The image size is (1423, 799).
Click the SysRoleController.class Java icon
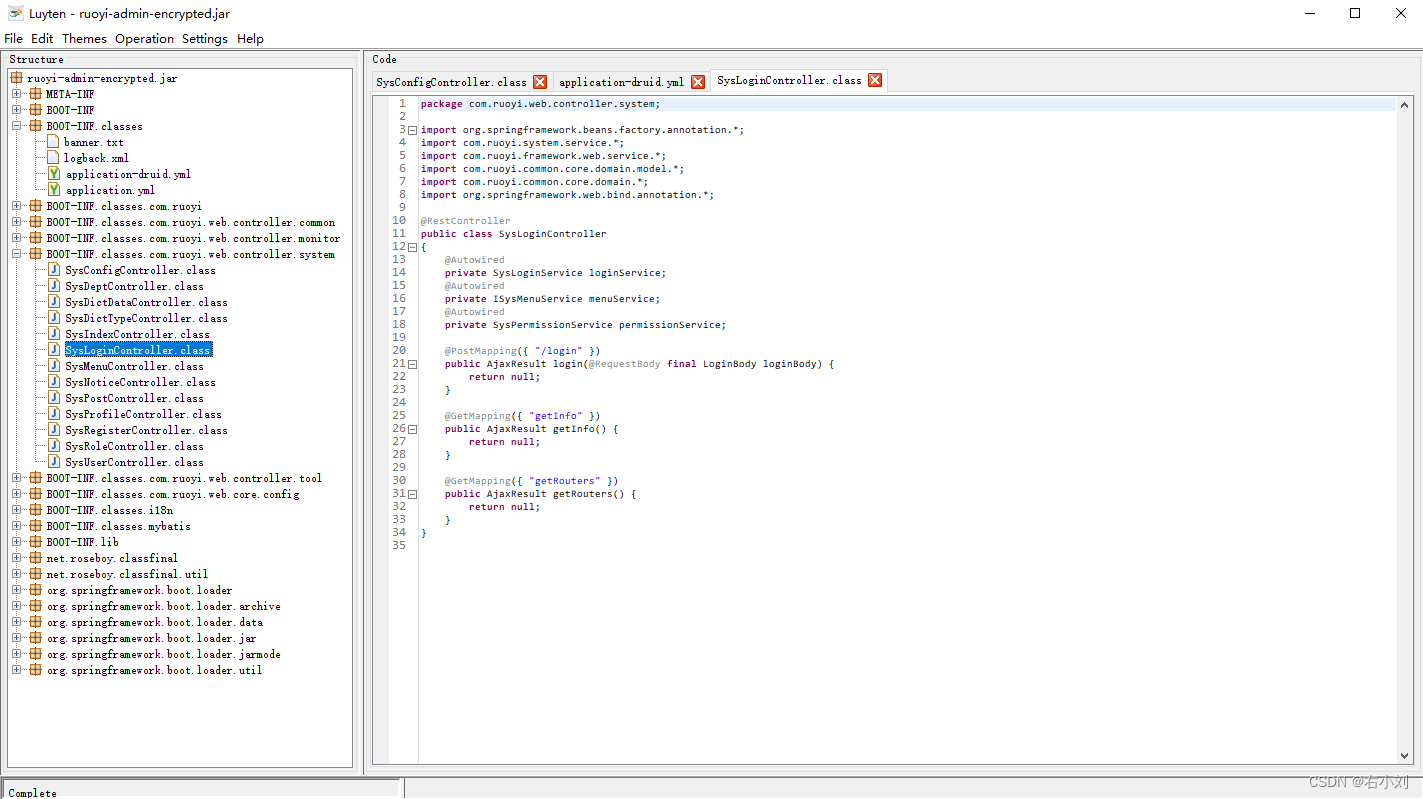tap(54, 446)
